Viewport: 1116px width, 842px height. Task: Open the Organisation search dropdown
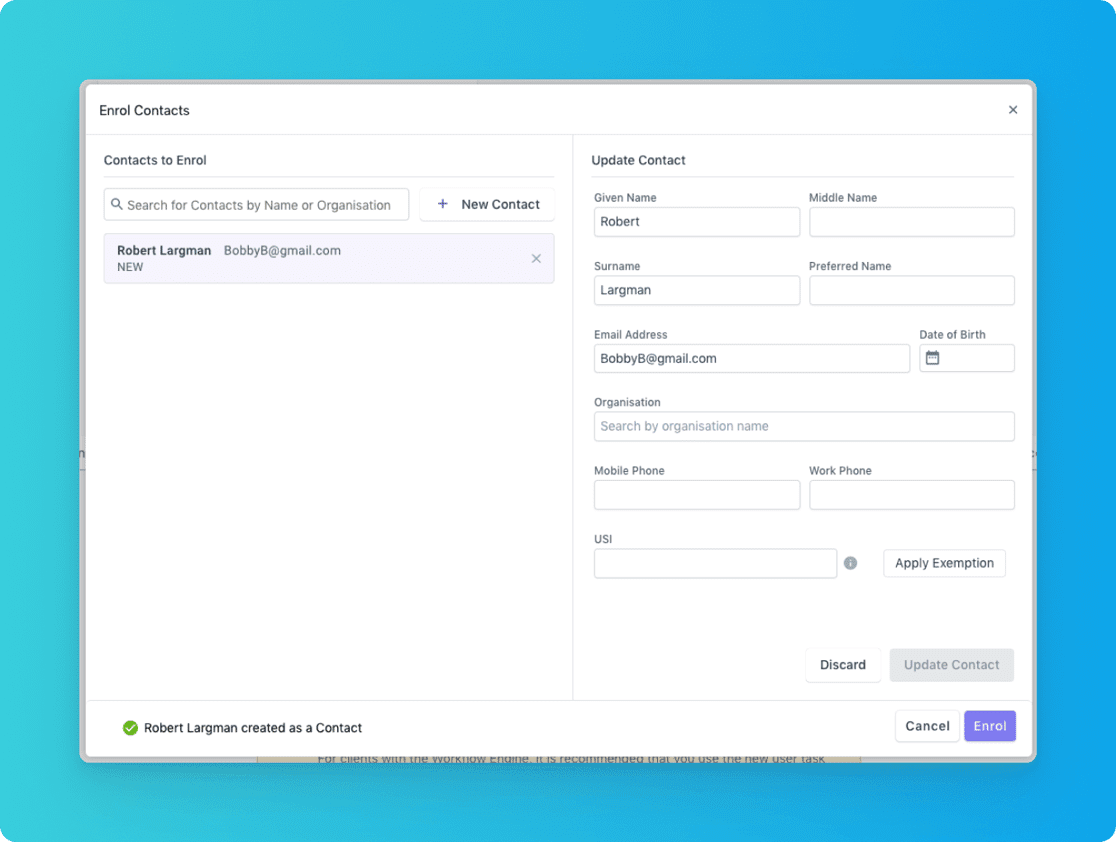(x=803, y=426)
